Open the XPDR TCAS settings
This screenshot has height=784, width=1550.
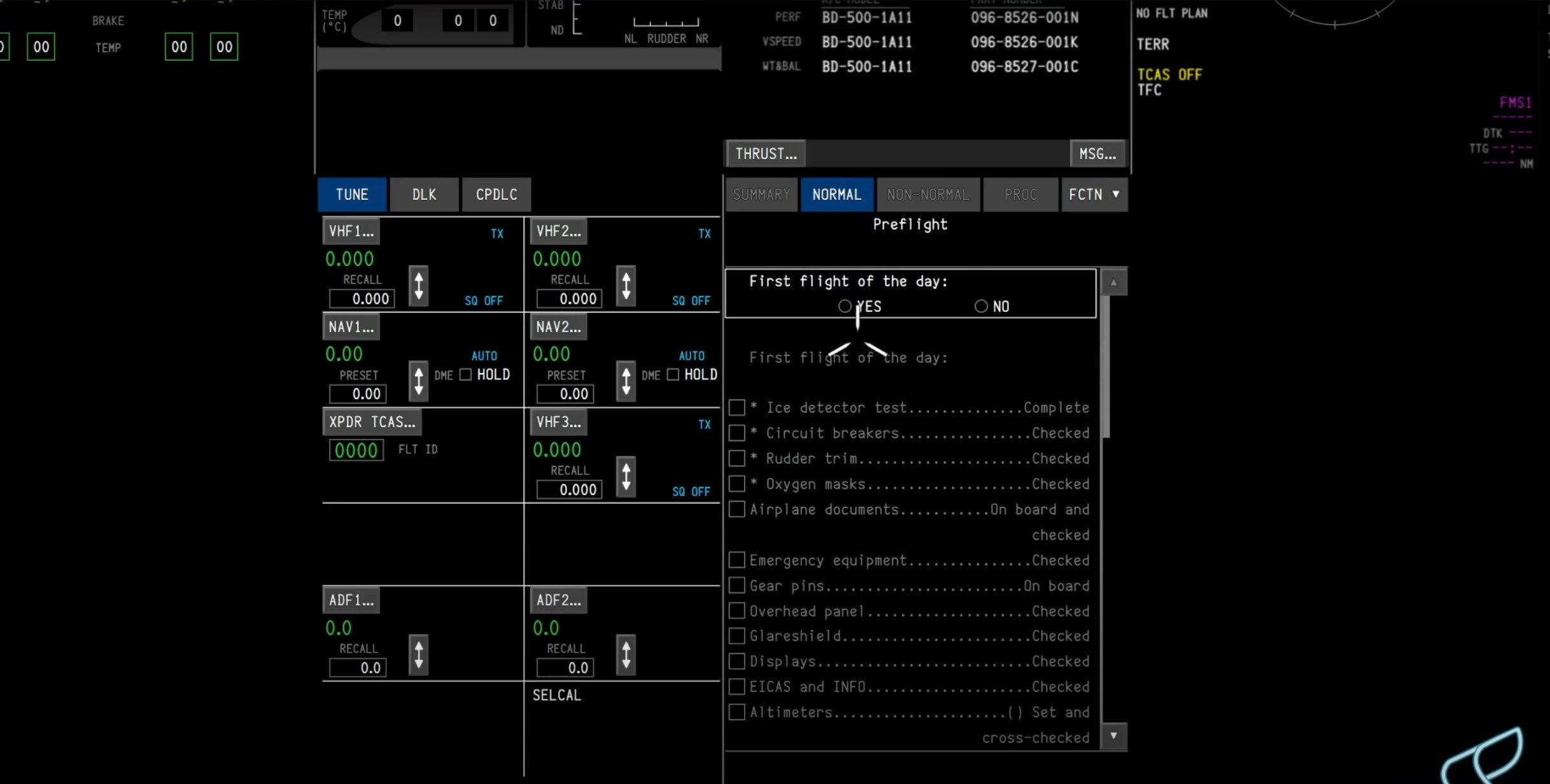[372, 422]
